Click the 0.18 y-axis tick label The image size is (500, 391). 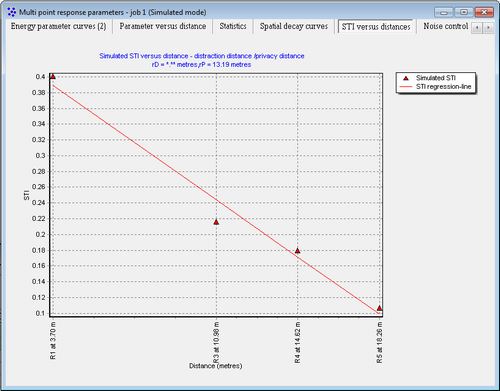click(x=39, y=250)
